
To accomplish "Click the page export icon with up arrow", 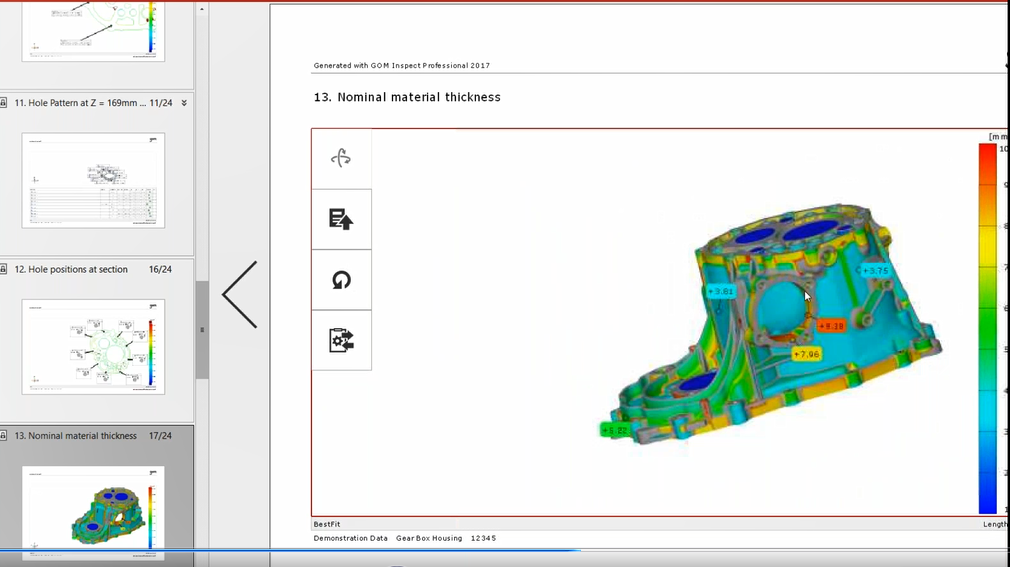I will tap(341, 220).
